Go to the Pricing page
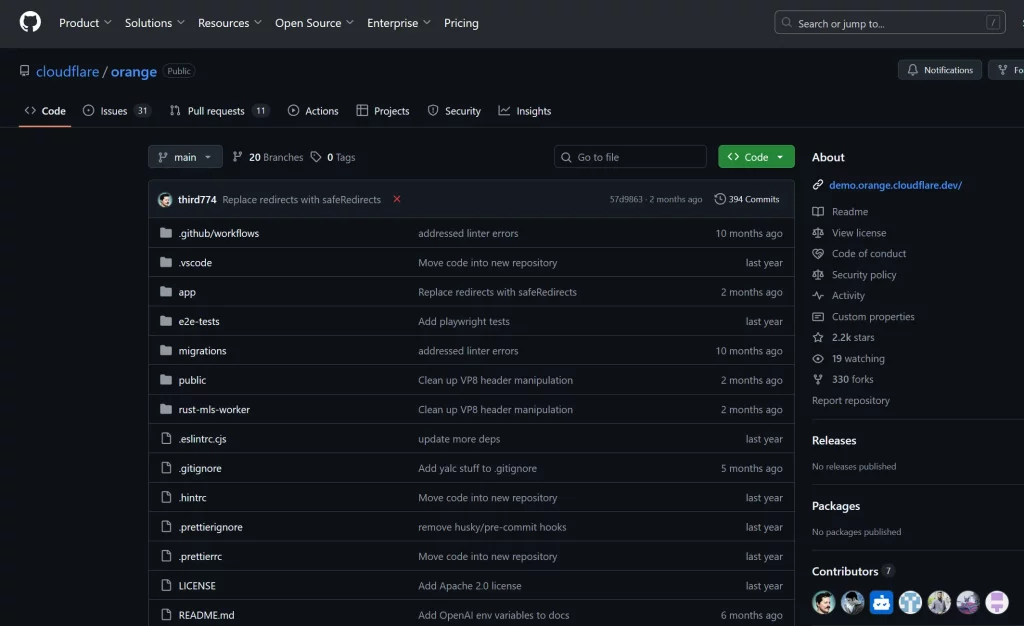The image size is (1024, 626). [461, 23]
